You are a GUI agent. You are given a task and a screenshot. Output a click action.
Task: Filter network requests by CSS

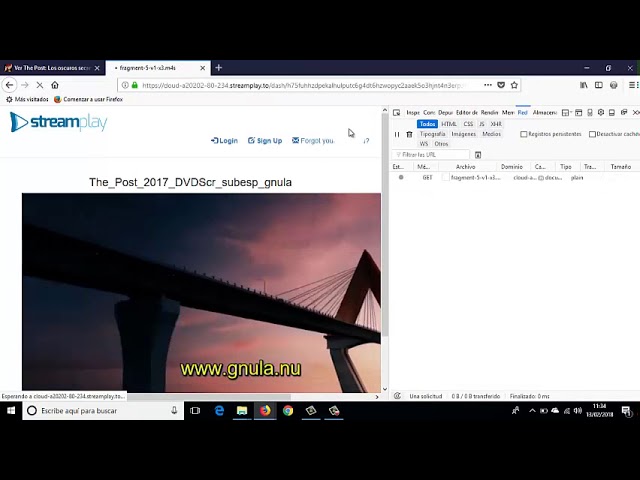[468, 124]
